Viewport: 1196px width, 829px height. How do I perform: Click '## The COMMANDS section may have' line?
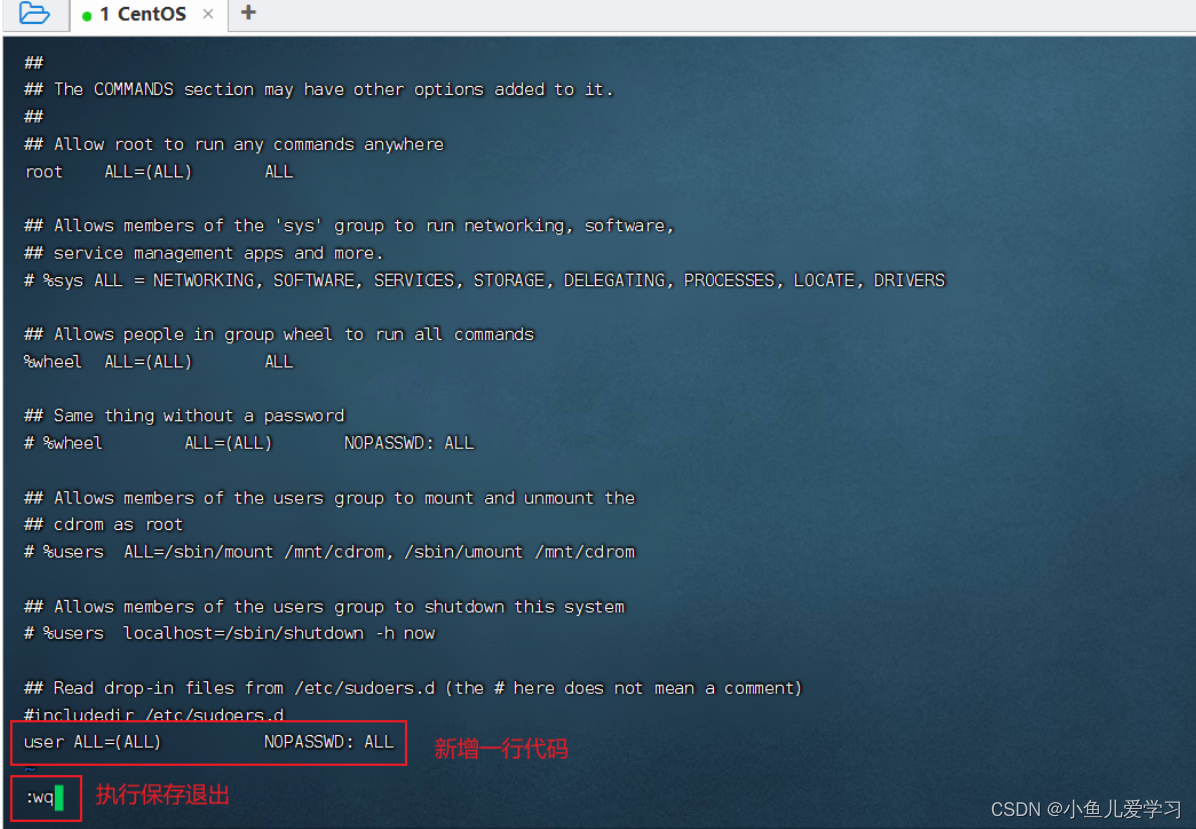[x=319, y=89]
